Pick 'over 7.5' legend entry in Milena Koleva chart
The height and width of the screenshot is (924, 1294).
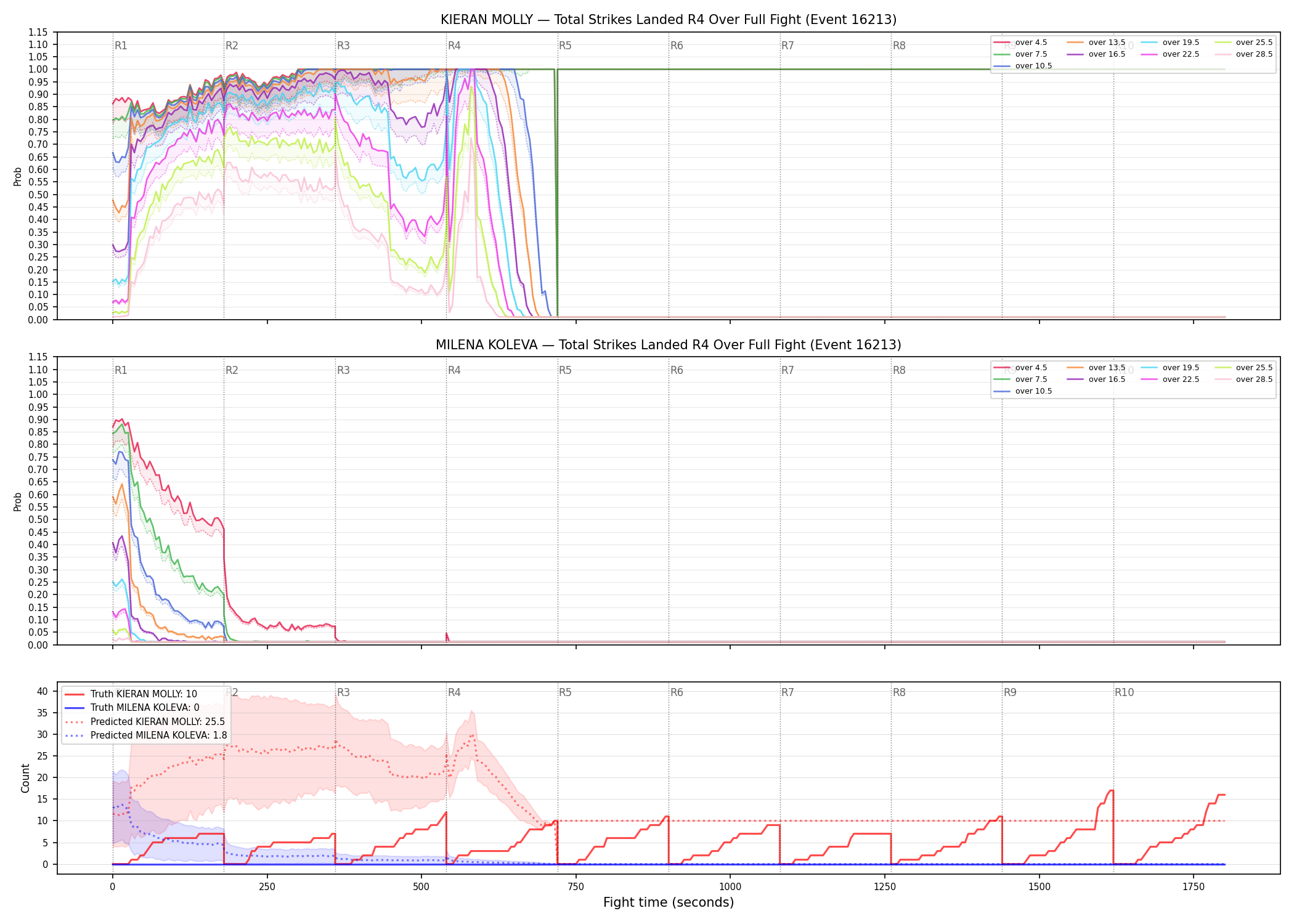1020,379
